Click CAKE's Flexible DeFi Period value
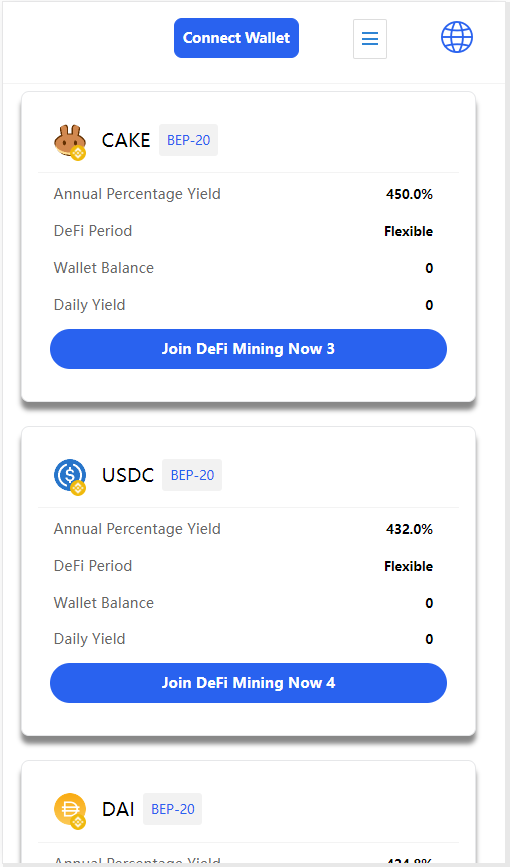This screenshot has height=867, width=510. coord(408,231)
